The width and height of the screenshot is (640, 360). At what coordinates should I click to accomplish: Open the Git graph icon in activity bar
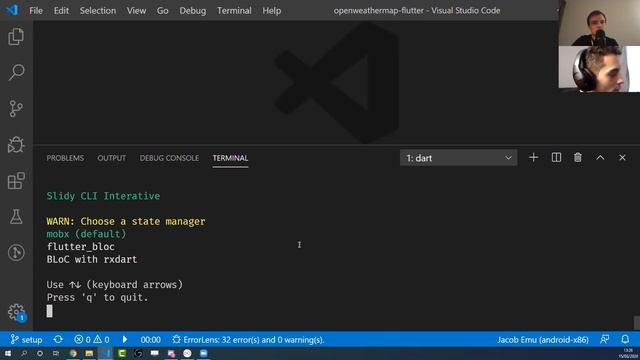click(16, 253)
